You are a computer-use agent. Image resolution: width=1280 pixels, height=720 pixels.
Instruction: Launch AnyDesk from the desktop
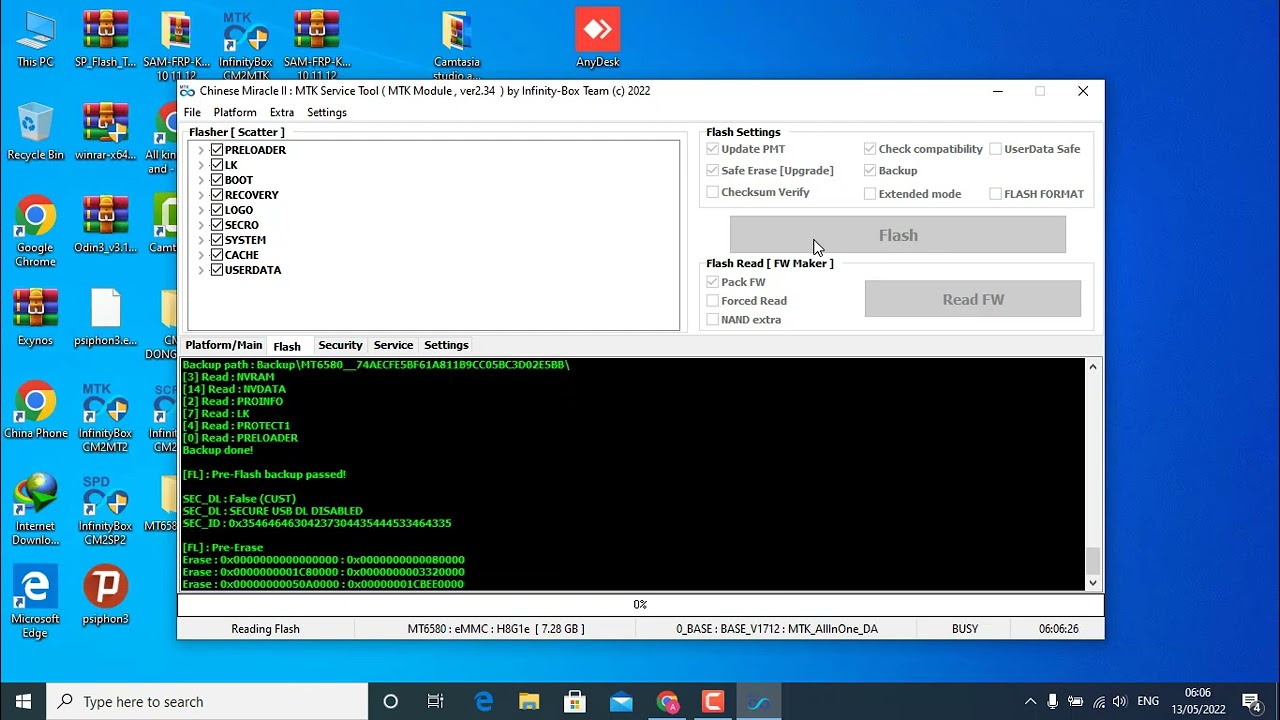(598, 39)
